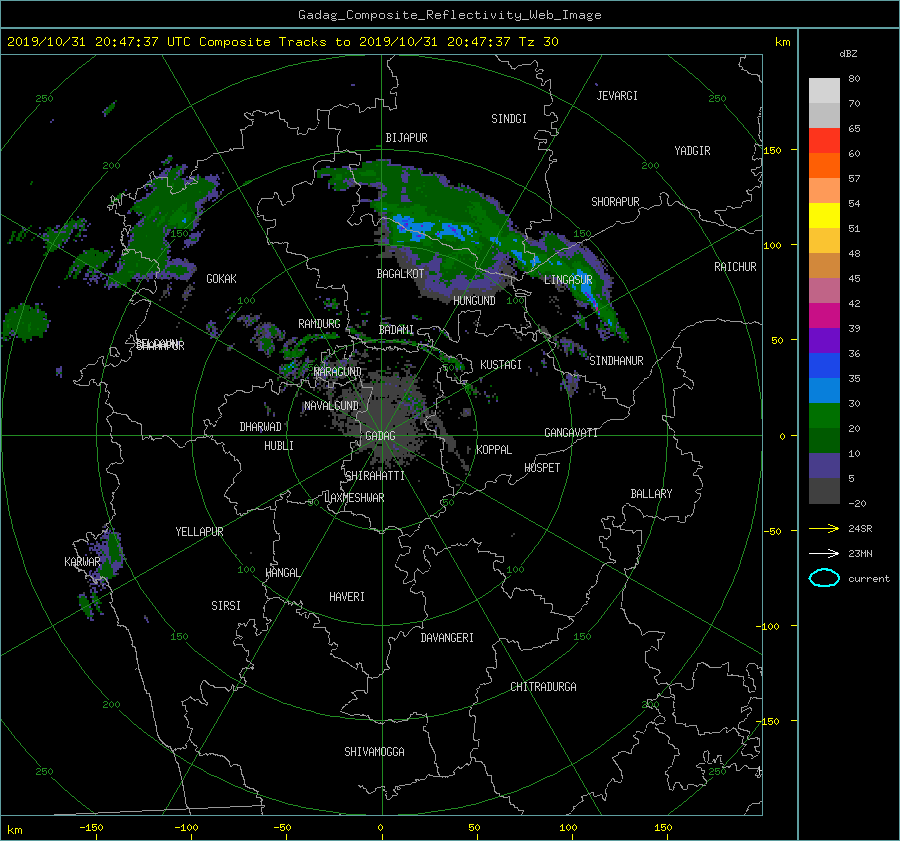This screenshot has height=841, width=900.
Task: Click the KUSTAGI city label
Action: click(501, 365)
